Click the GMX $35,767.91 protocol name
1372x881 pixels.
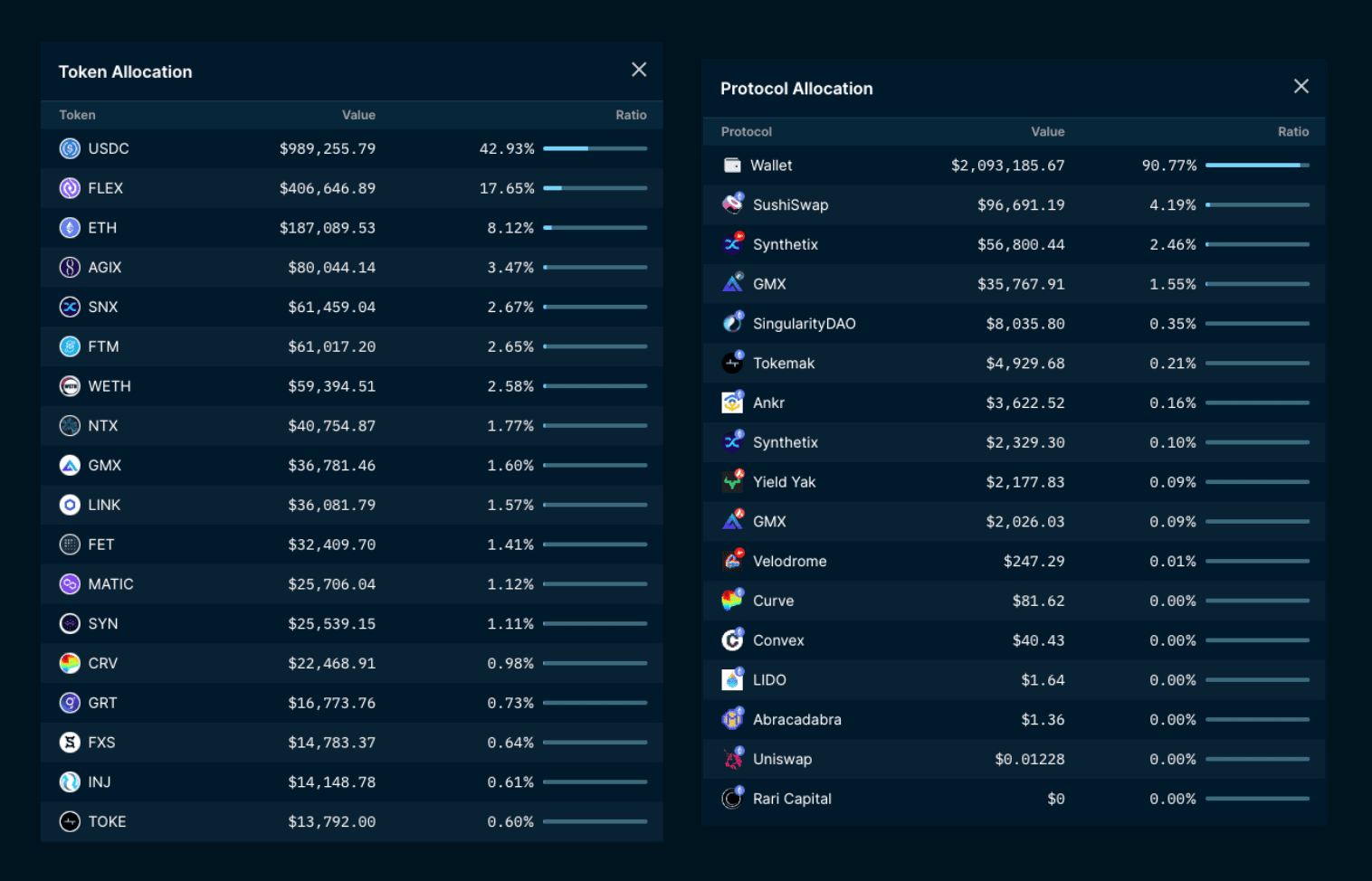click(x=769, y=284)
